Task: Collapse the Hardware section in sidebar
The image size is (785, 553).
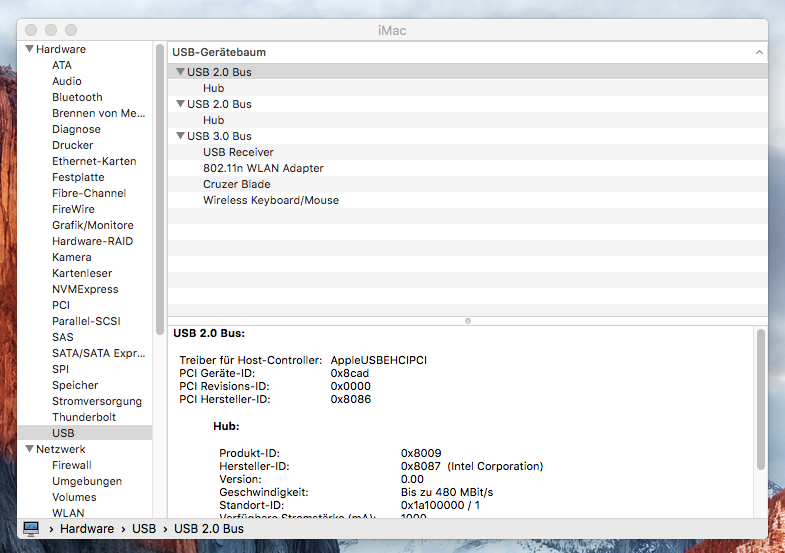Action: (30, 49)
